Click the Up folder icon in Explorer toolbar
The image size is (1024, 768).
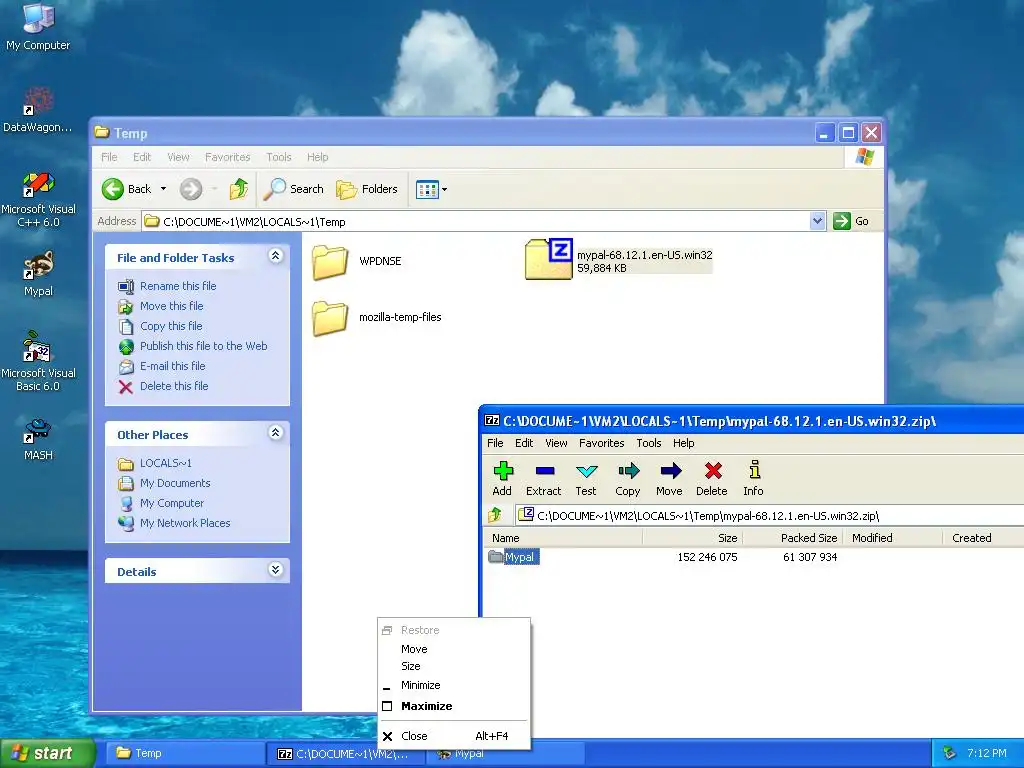(239, 189)
